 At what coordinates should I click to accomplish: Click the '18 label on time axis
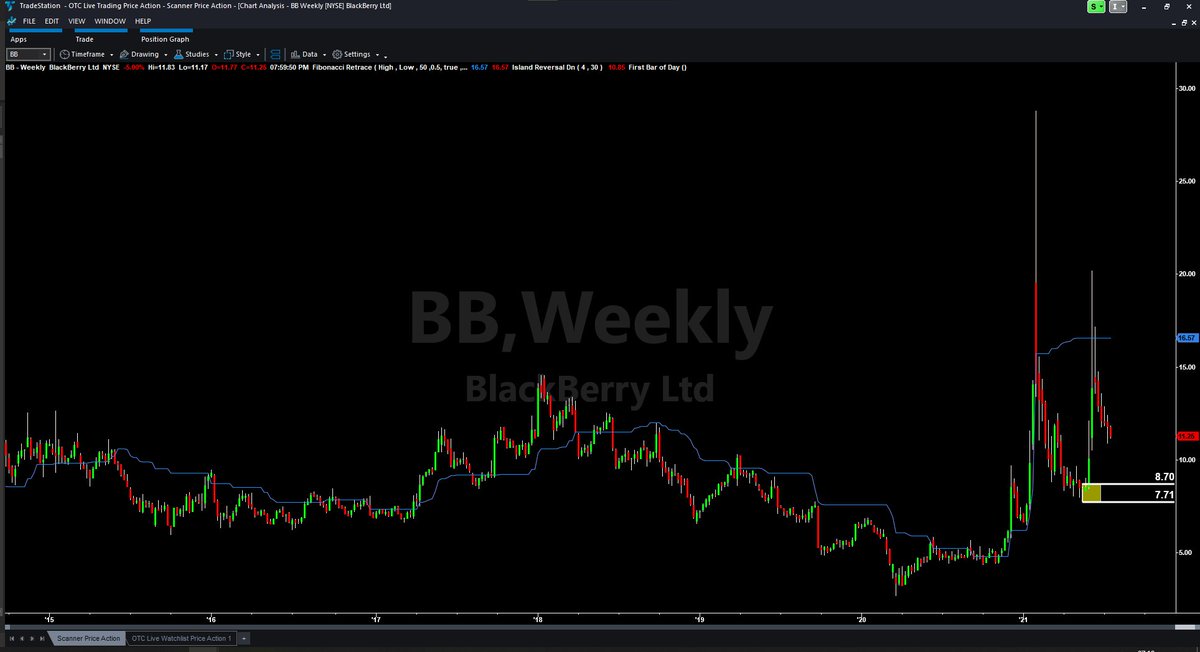pos(538,618)
